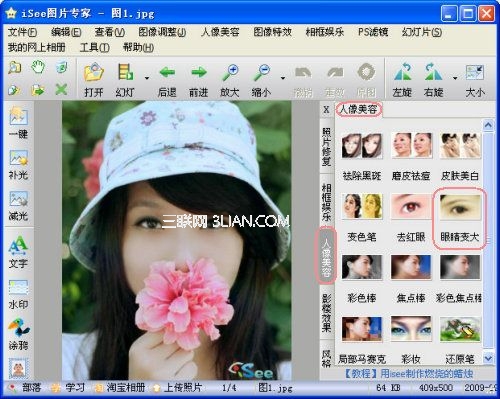Screen dimensions: 500x399
Task: Rotate image left with 左旋 icon
Action: (x=402, y=80)
